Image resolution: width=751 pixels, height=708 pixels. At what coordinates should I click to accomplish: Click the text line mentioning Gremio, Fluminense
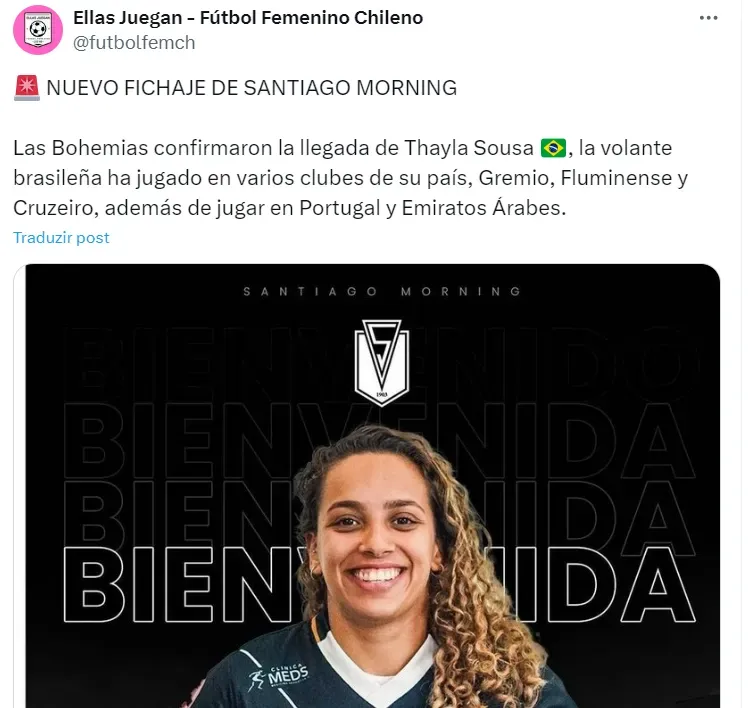pyautogui.click(x=351, y=178)
